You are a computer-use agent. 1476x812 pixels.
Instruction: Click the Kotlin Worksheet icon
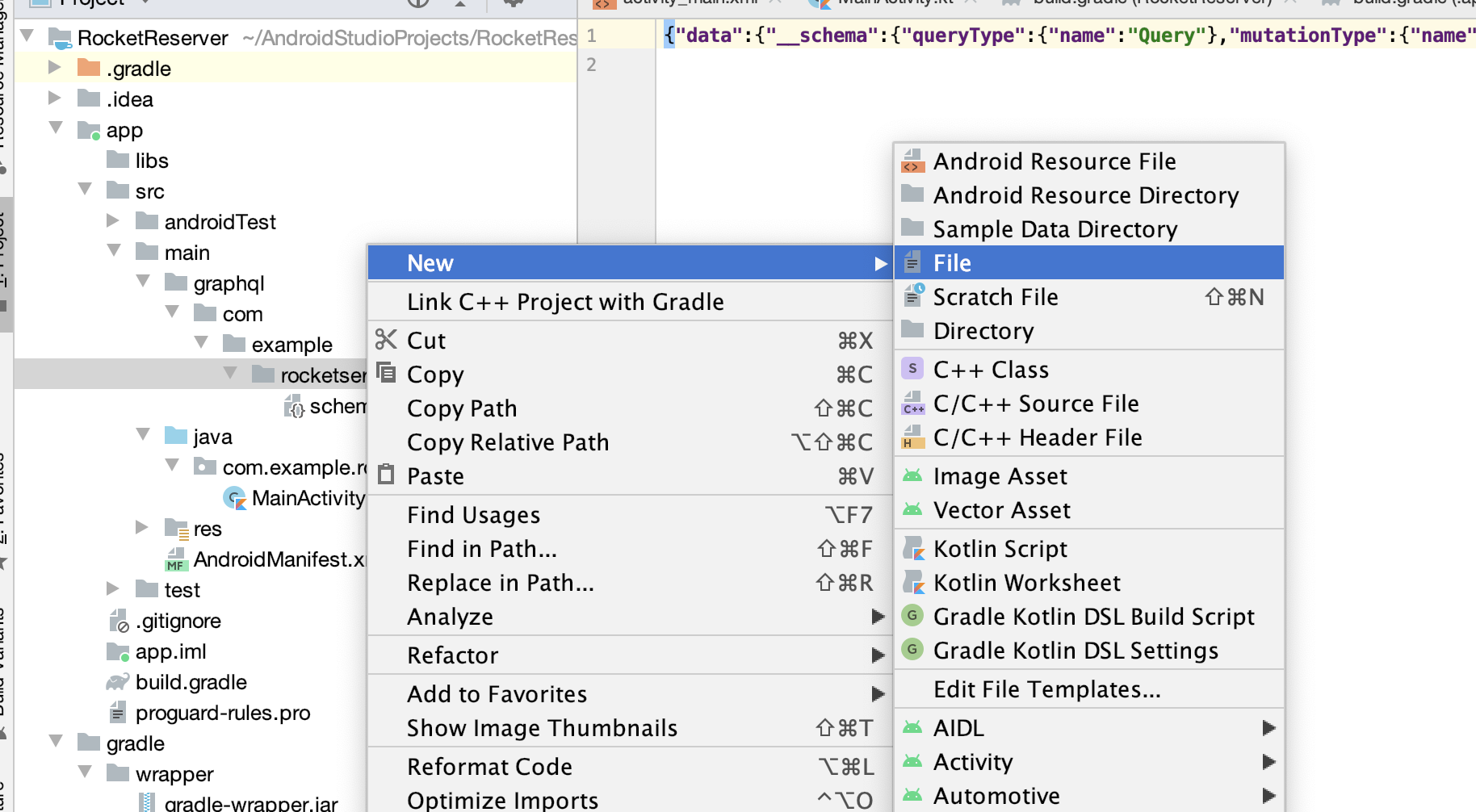912,582
